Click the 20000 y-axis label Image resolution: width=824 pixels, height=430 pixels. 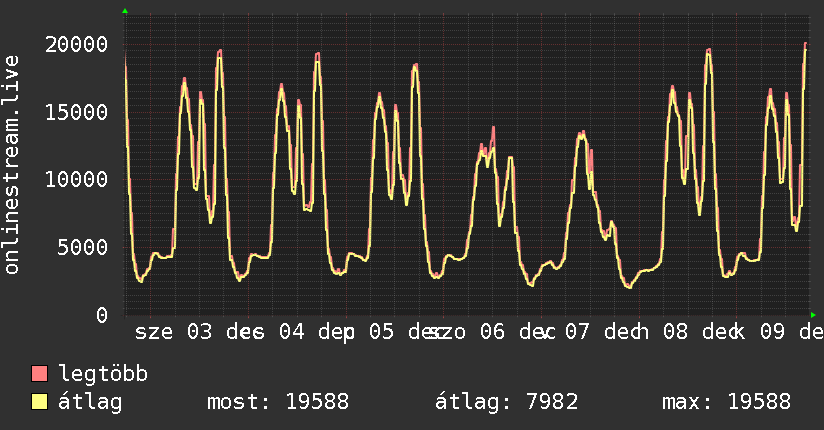tap(77, 44)
